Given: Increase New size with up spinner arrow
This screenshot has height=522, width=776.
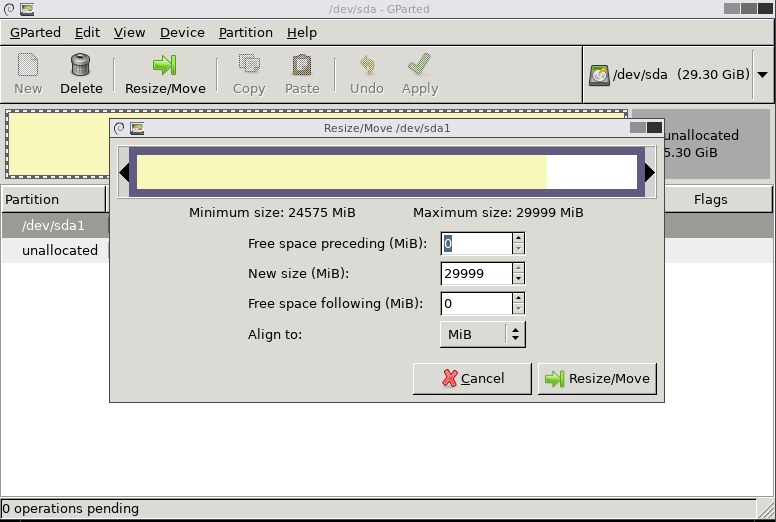Looking at the screenshot, I should pyautogui.click(x=518, y=268).
